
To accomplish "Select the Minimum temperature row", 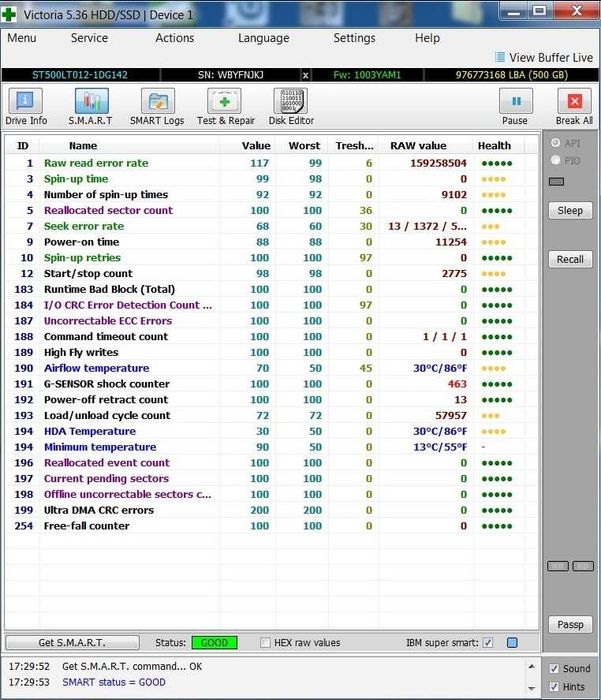I will 271,447.
